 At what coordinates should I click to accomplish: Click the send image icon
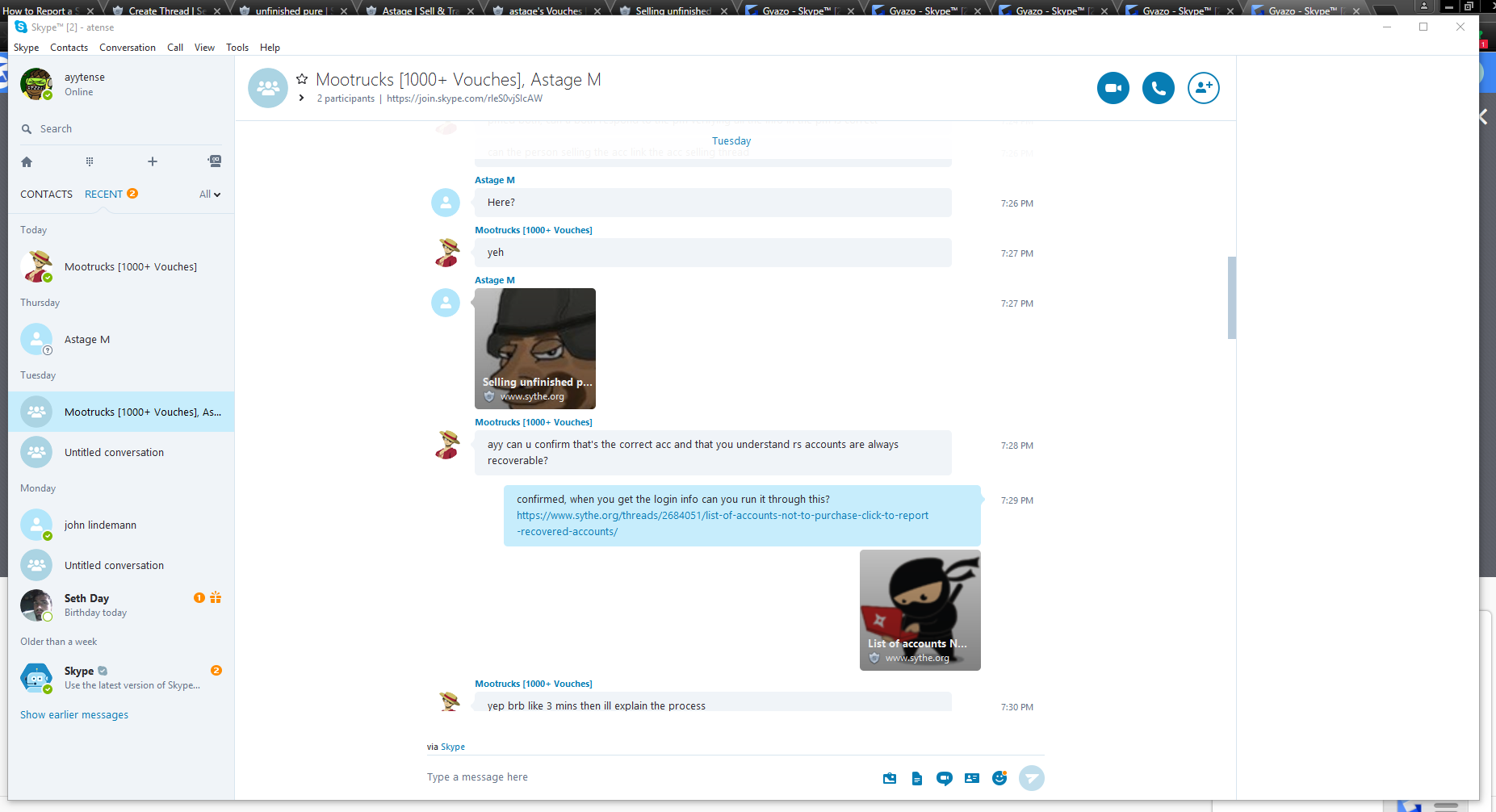(890, 778)
